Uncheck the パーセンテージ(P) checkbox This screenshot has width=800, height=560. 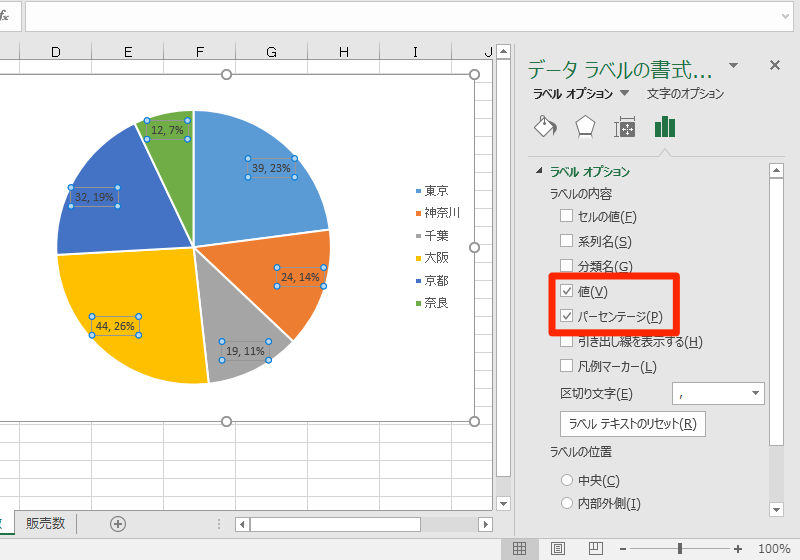566,316
